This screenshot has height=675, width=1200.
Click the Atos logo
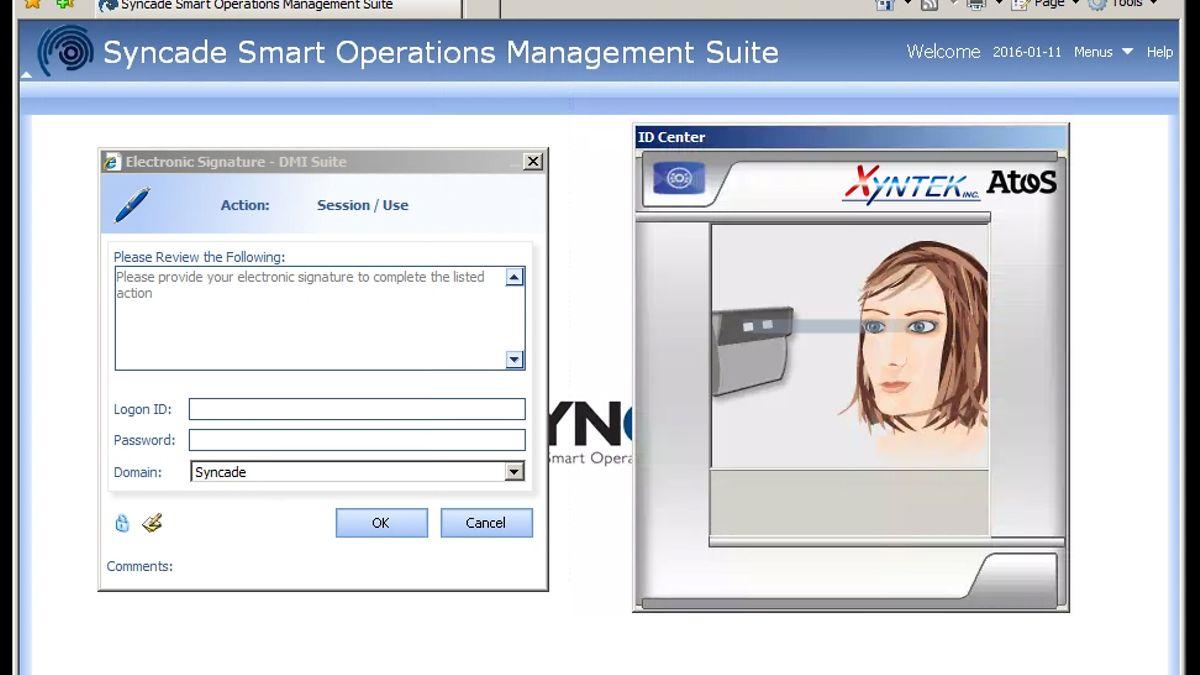click(1021, 182)
